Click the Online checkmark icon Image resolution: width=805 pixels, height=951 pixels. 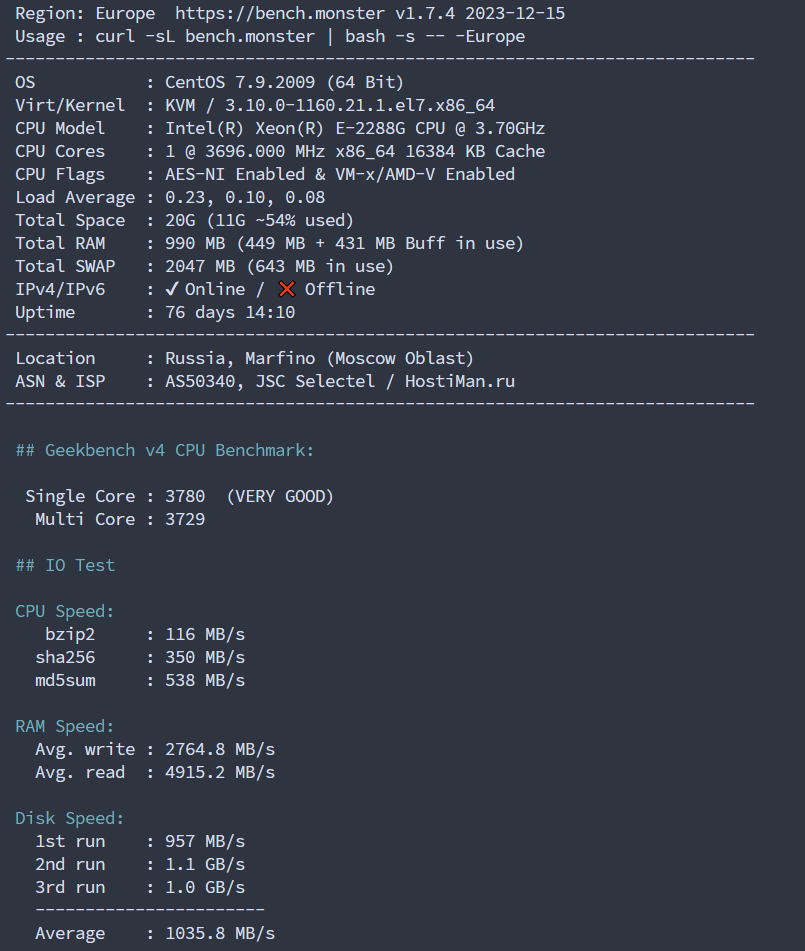[x=172, y=289]
